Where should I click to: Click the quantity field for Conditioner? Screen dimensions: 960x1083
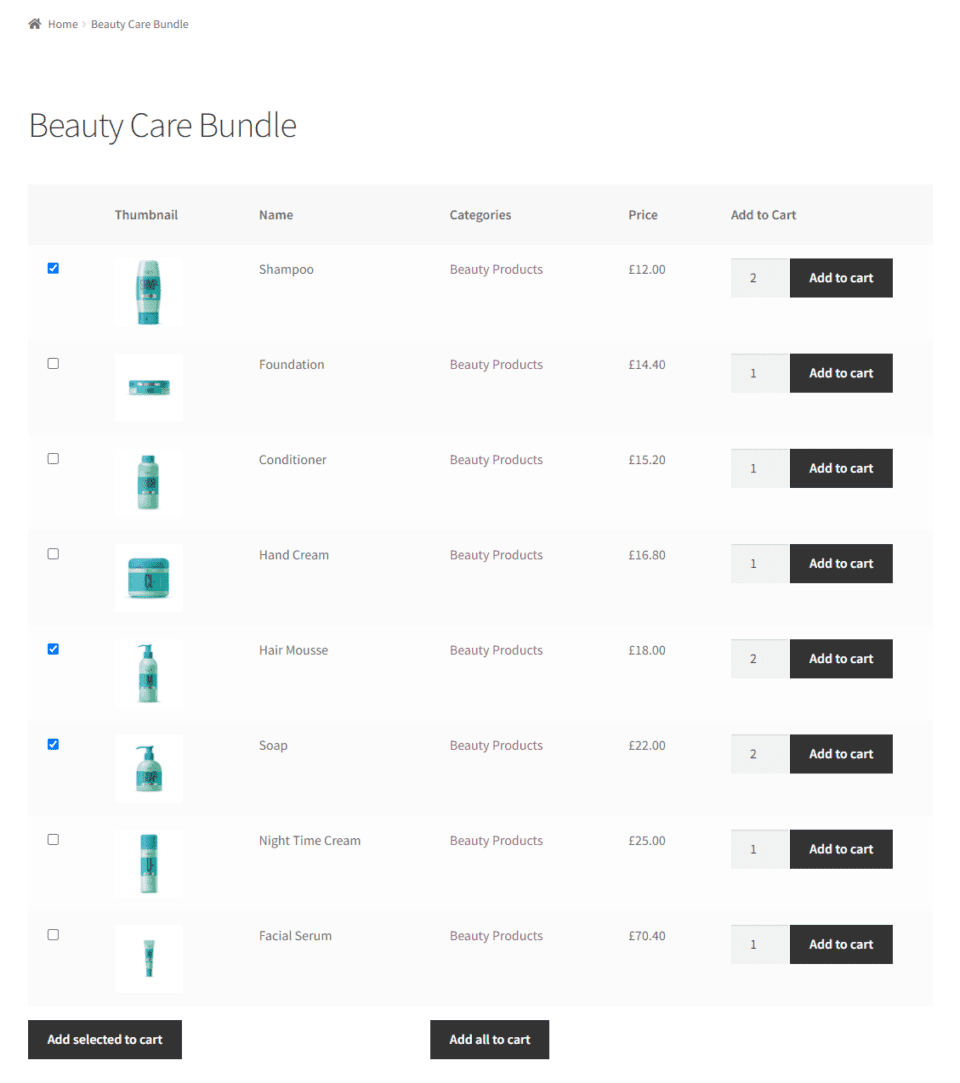pos(758,468)
